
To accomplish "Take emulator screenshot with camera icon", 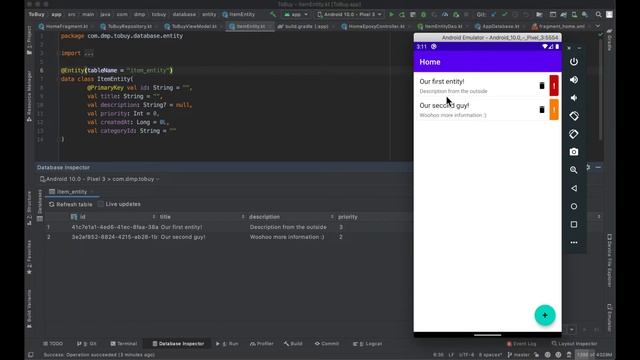I will [x=574, y=152].
